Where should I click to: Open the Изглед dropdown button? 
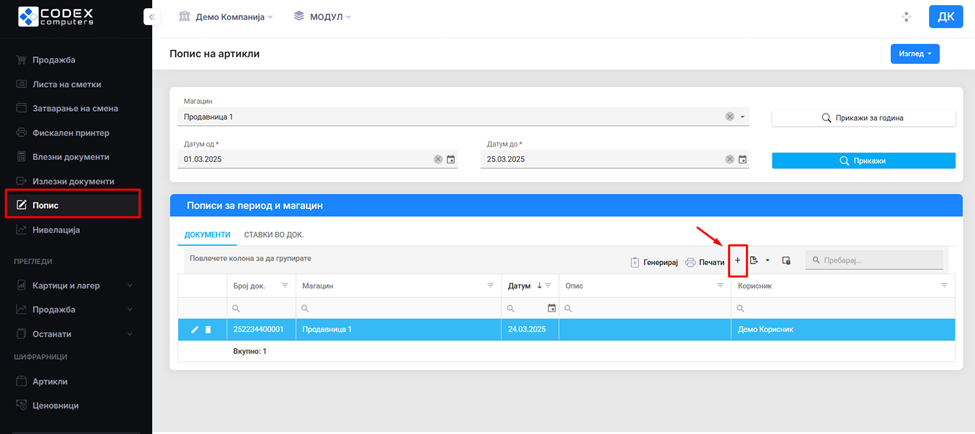[914, 54]
